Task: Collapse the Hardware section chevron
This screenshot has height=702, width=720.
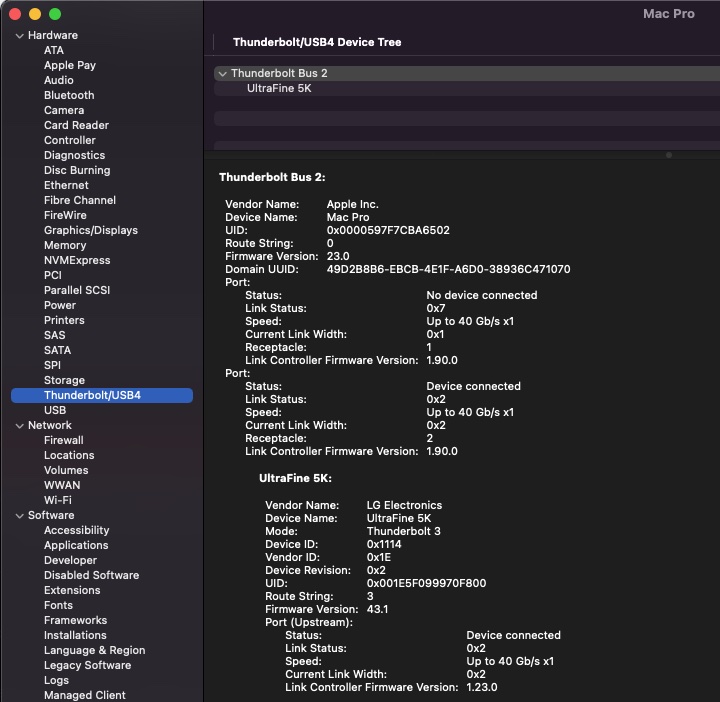Action: coord(19,36)
